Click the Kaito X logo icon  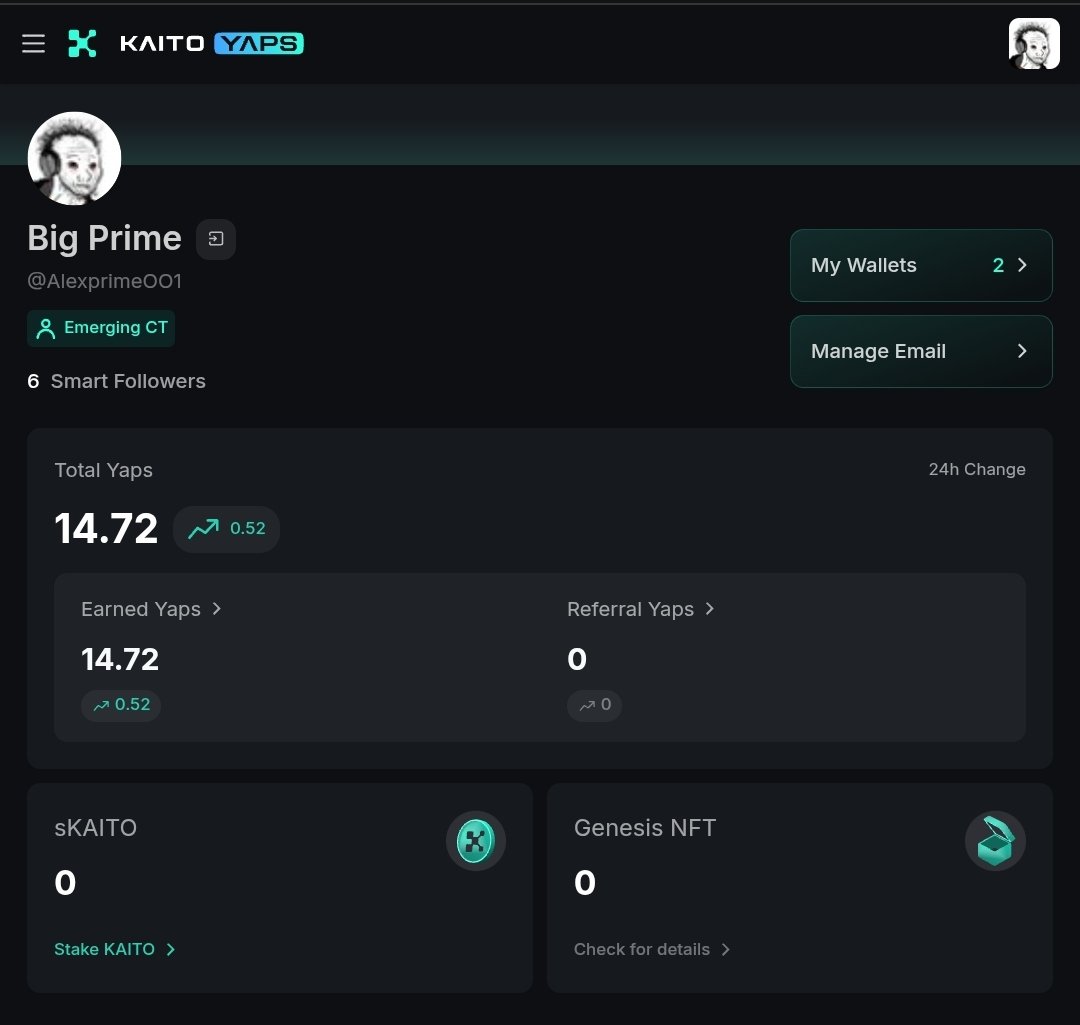click(x=82, y=43)
